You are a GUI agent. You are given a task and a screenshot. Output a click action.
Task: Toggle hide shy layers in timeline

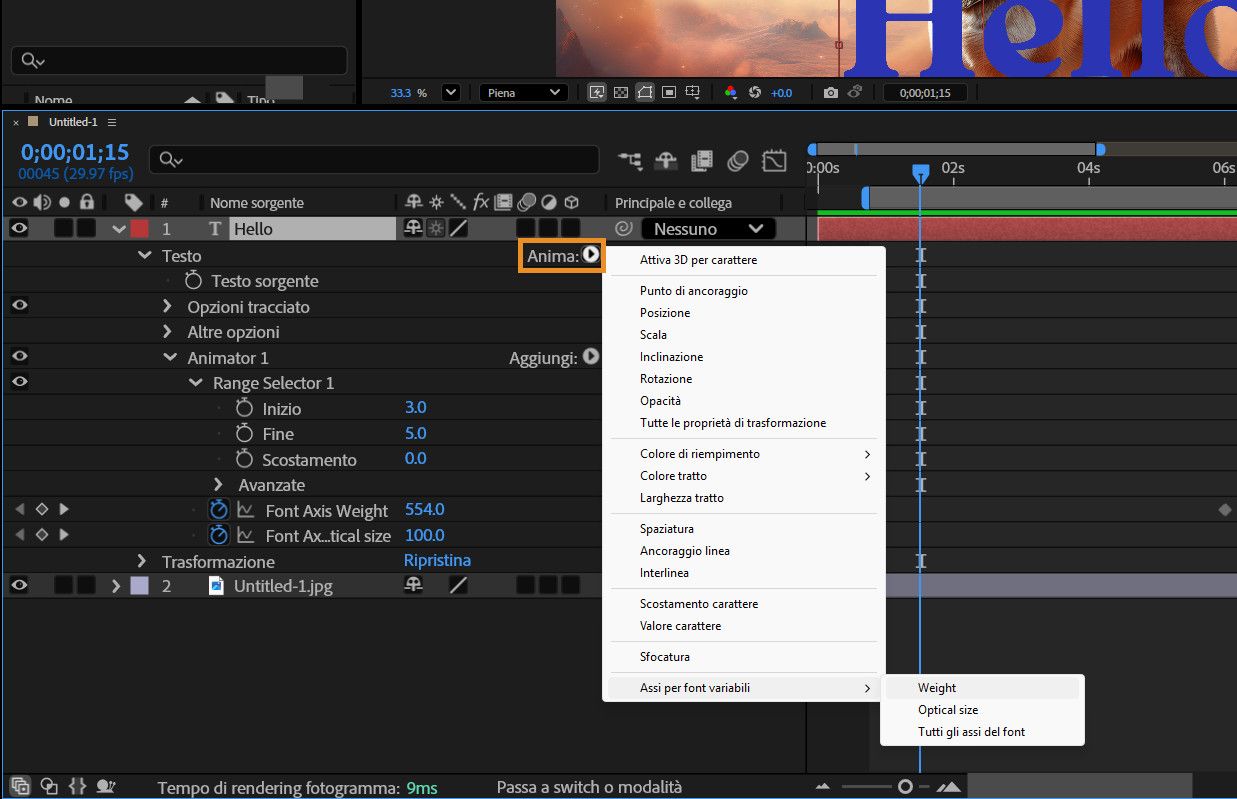[x=666, y=160]
